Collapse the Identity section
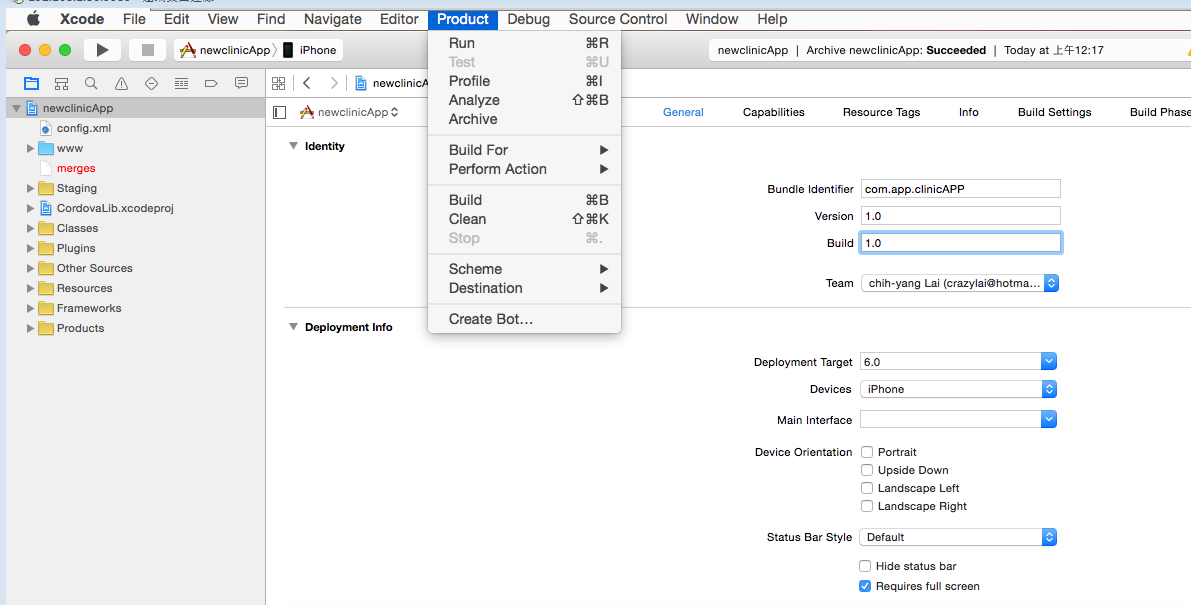1191x605 pixels. pos(293,146)
